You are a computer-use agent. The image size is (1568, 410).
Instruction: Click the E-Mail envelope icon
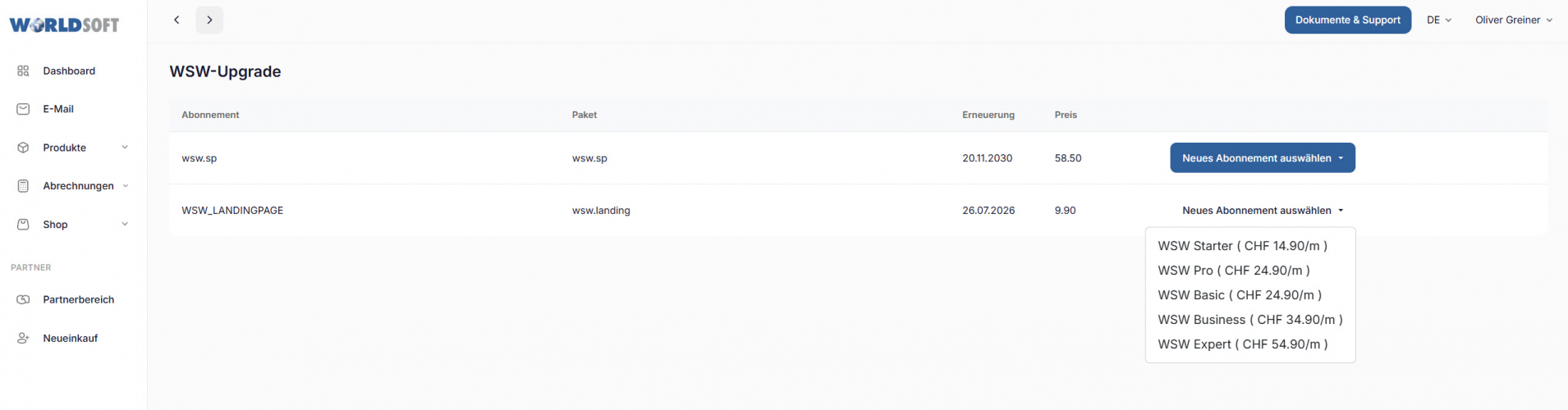[x=23, y=109]
